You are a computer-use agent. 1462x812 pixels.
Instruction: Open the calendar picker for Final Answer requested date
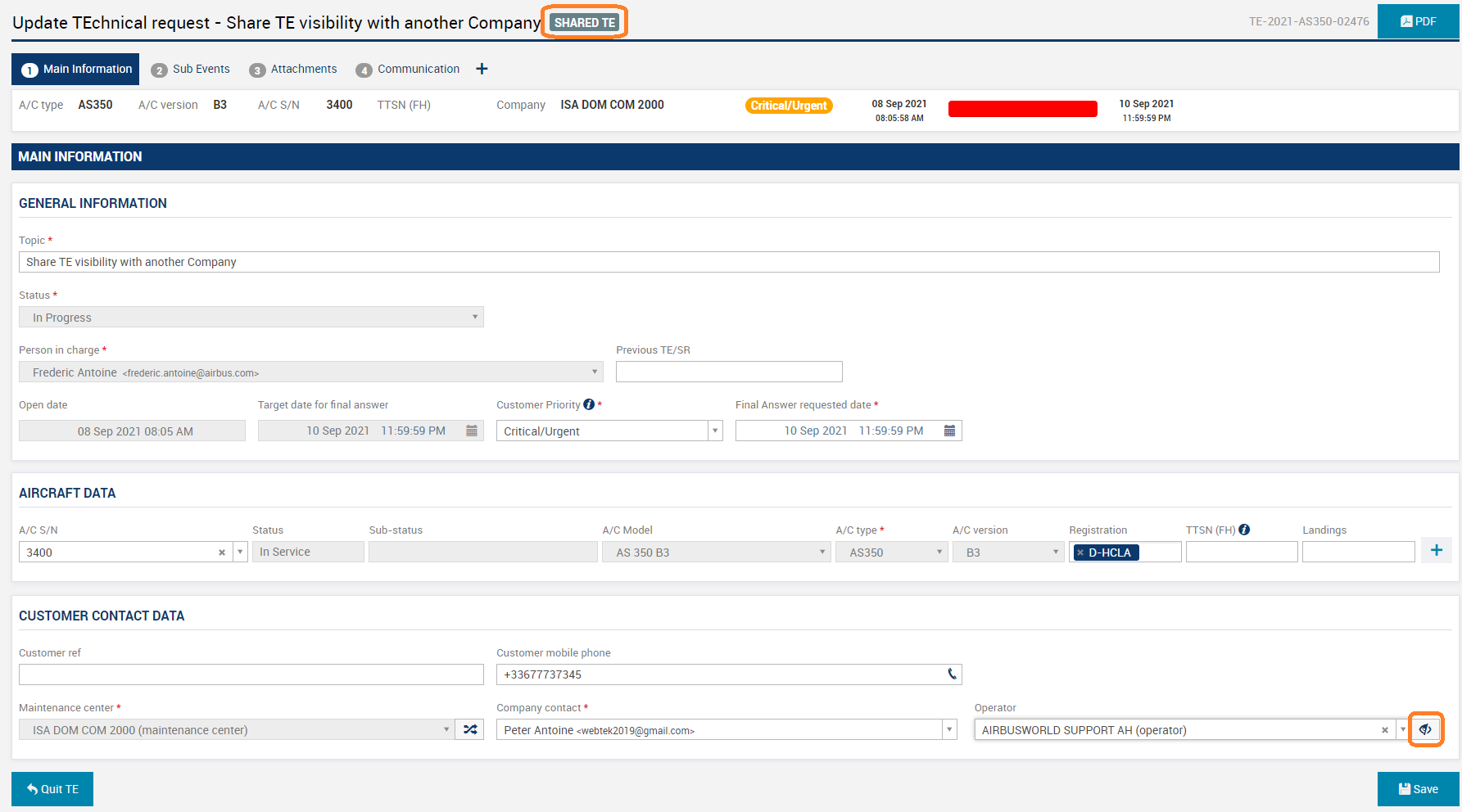pos(949,430)
